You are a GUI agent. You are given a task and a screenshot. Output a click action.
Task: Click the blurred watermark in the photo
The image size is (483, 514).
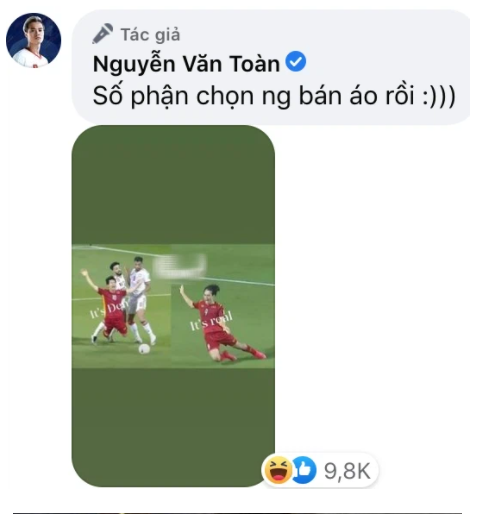(179, 267)
